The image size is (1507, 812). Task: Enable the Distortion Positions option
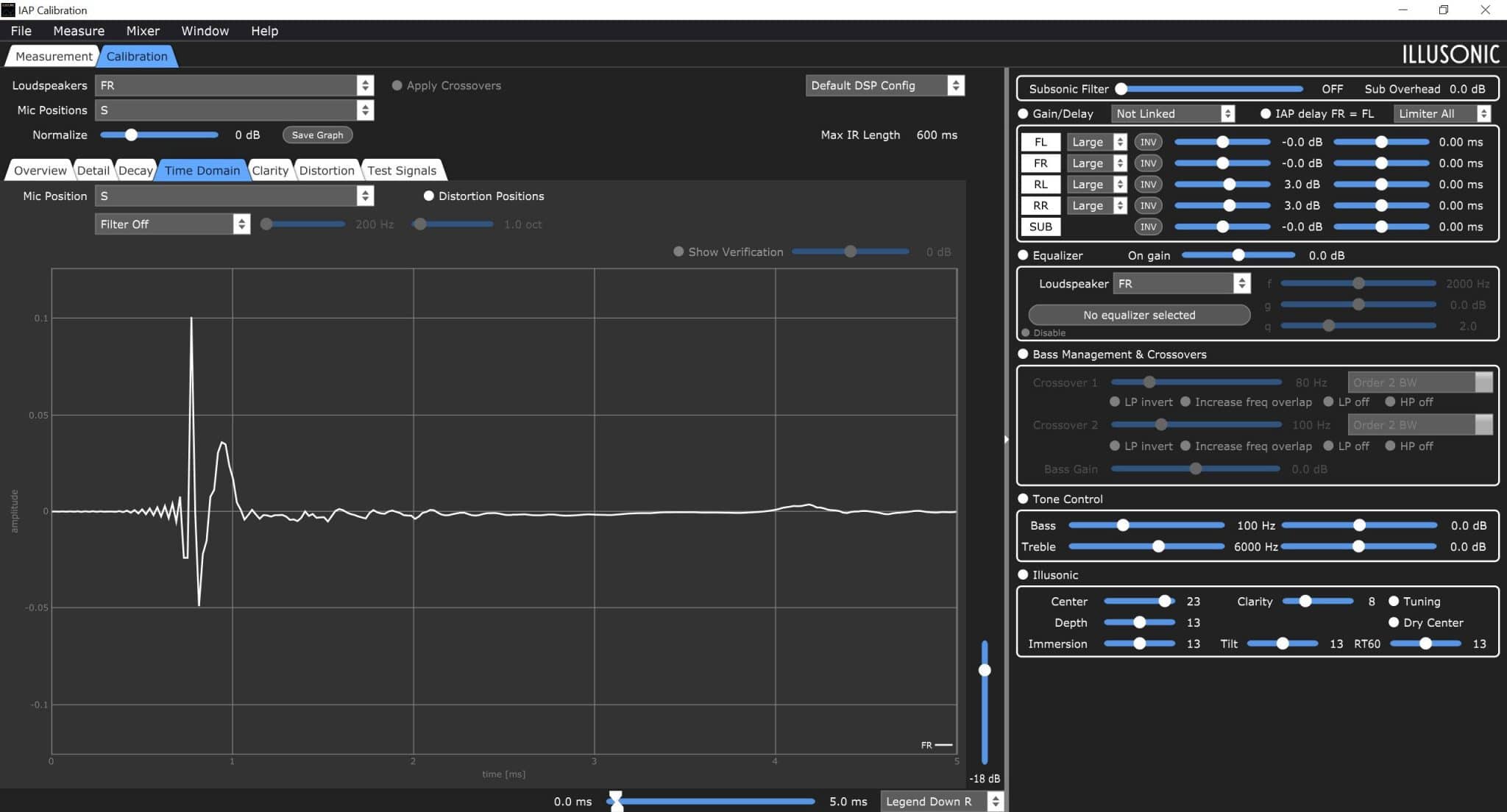coord(429,196)
